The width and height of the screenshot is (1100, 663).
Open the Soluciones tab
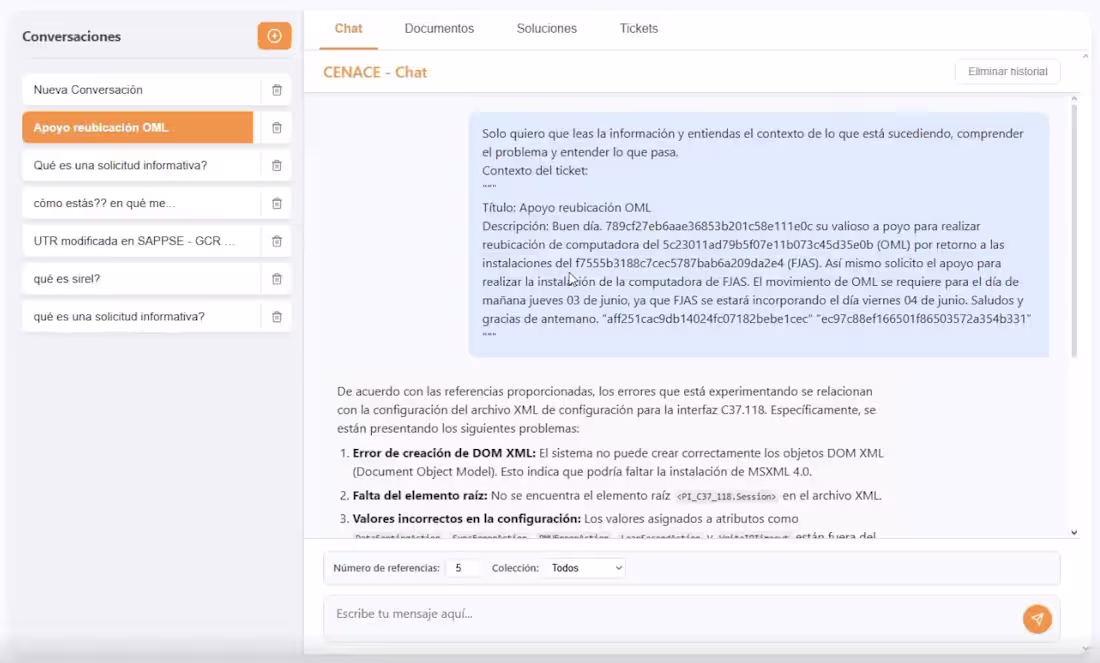tap(546, 28)
